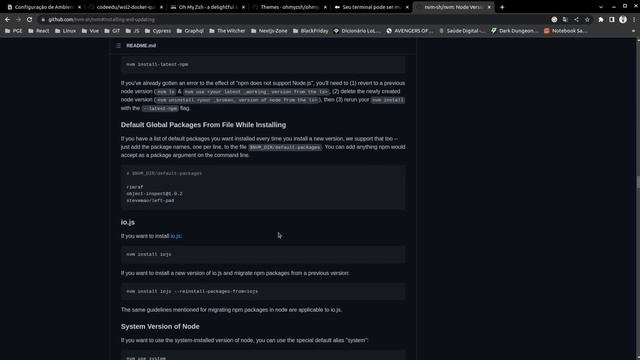The height and width of the screenshot is (360, 640).
Task: Click the io.js section heading
Action: pos(128,222)
